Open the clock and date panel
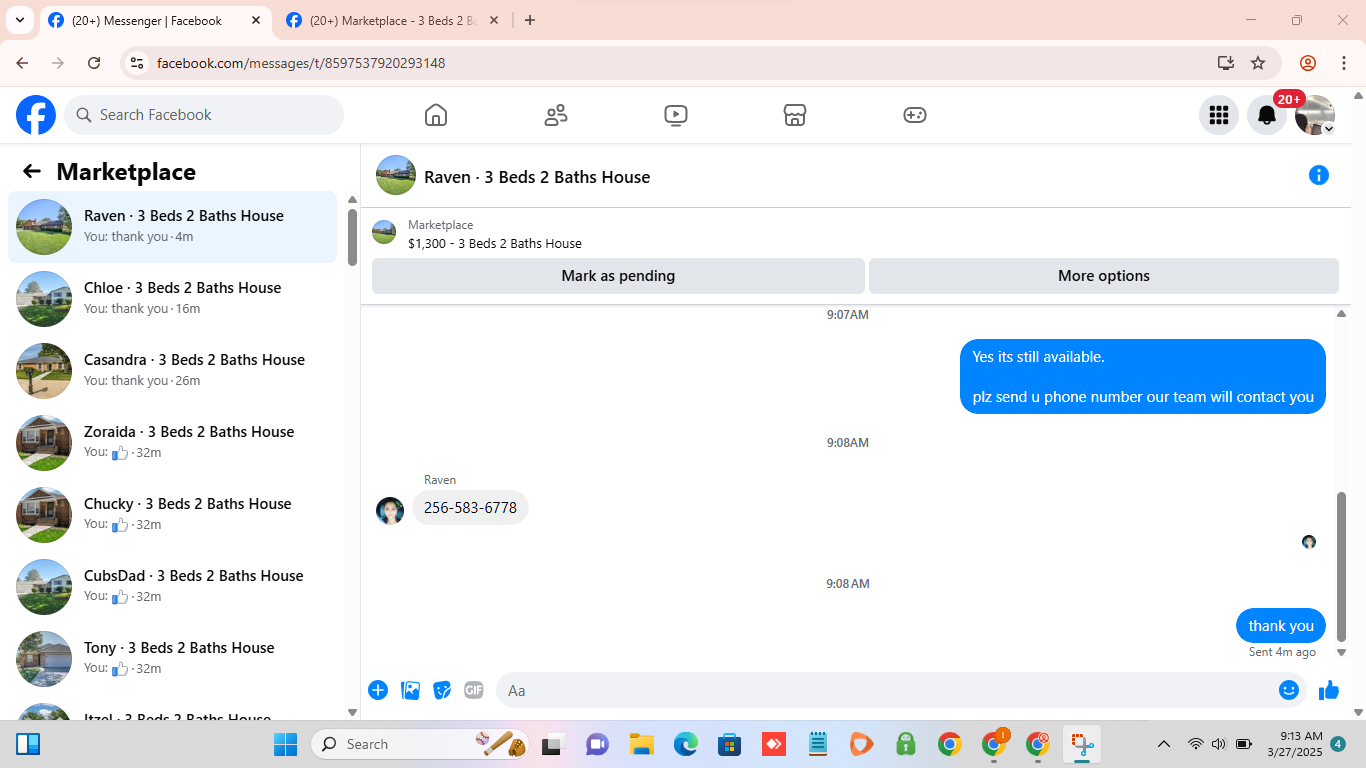Screen dimensions: 1366x768 click(x=1295, y=744)
